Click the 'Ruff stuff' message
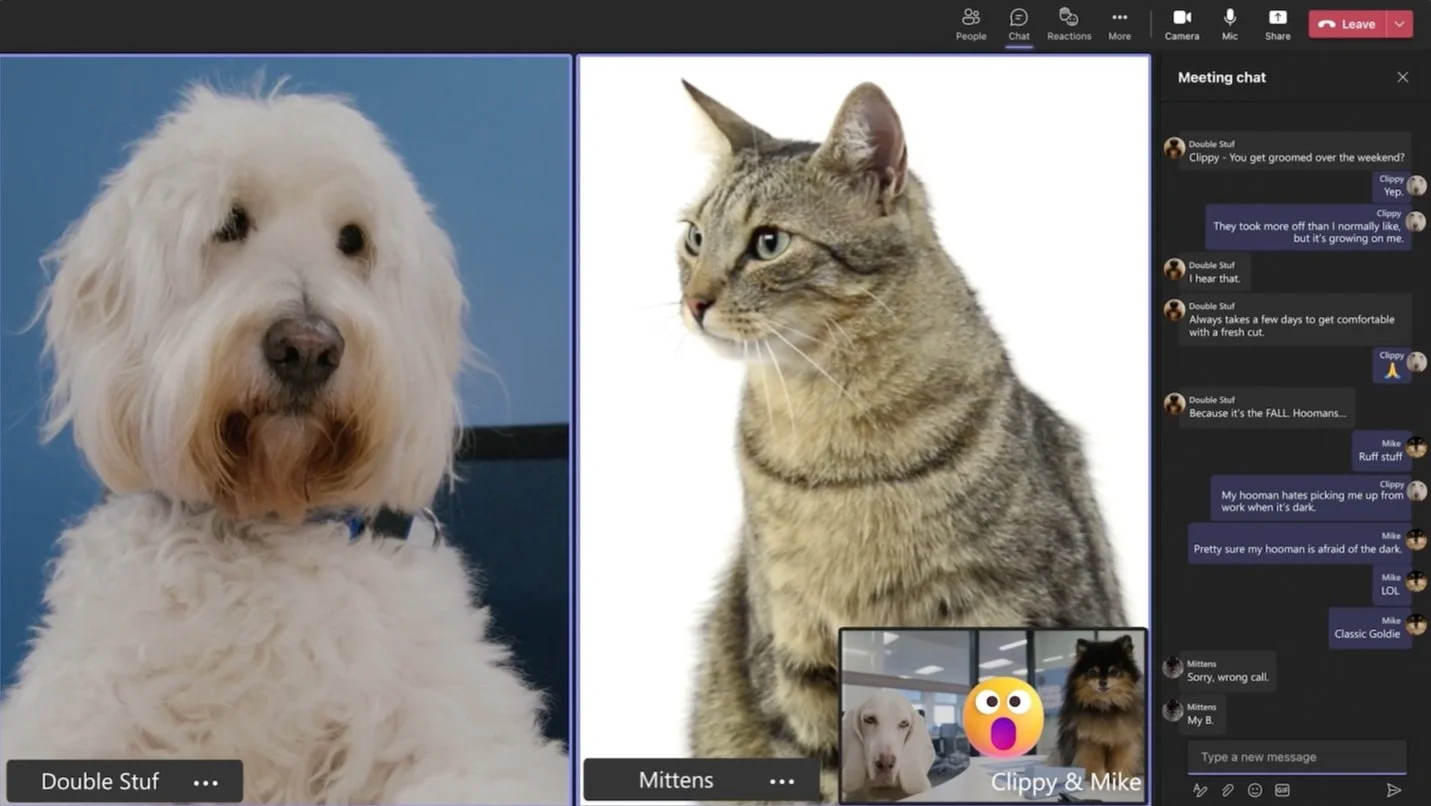1431x806 pixels. 1380,450
